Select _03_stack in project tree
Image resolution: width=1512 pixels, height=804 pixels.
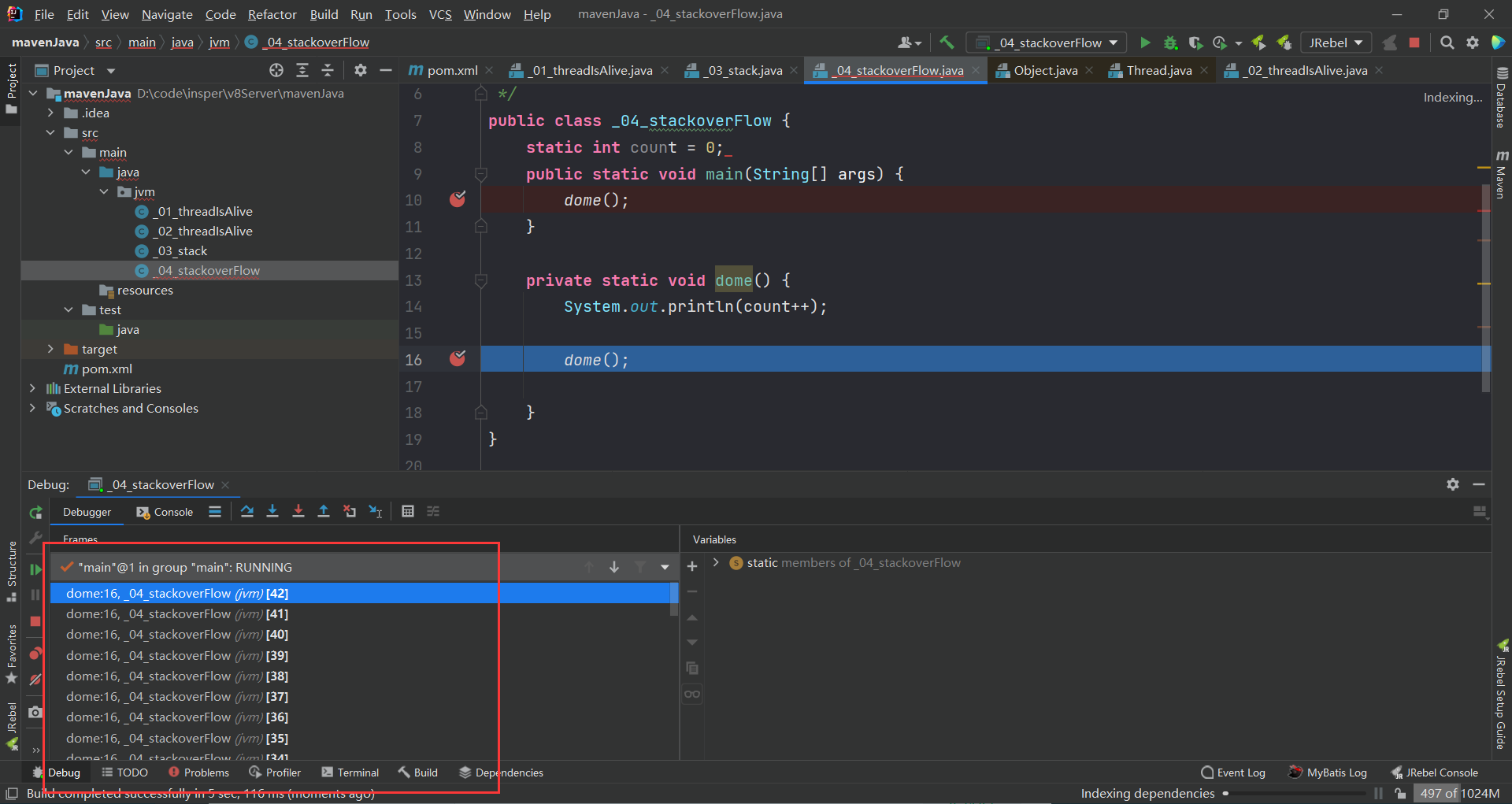point(181,250)
